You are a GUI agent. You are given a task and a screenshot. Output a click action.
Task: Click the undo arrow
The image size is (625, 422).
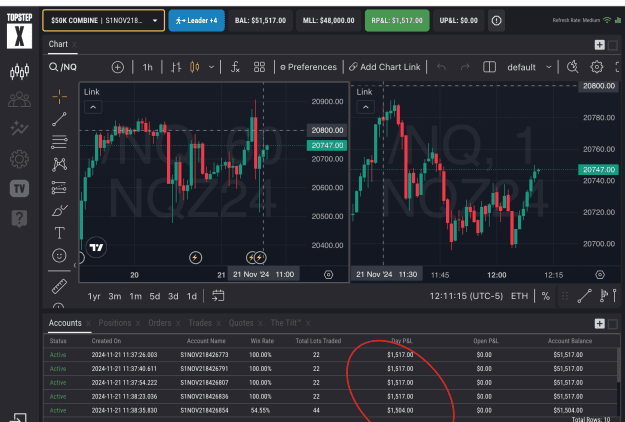click(441, 67)
